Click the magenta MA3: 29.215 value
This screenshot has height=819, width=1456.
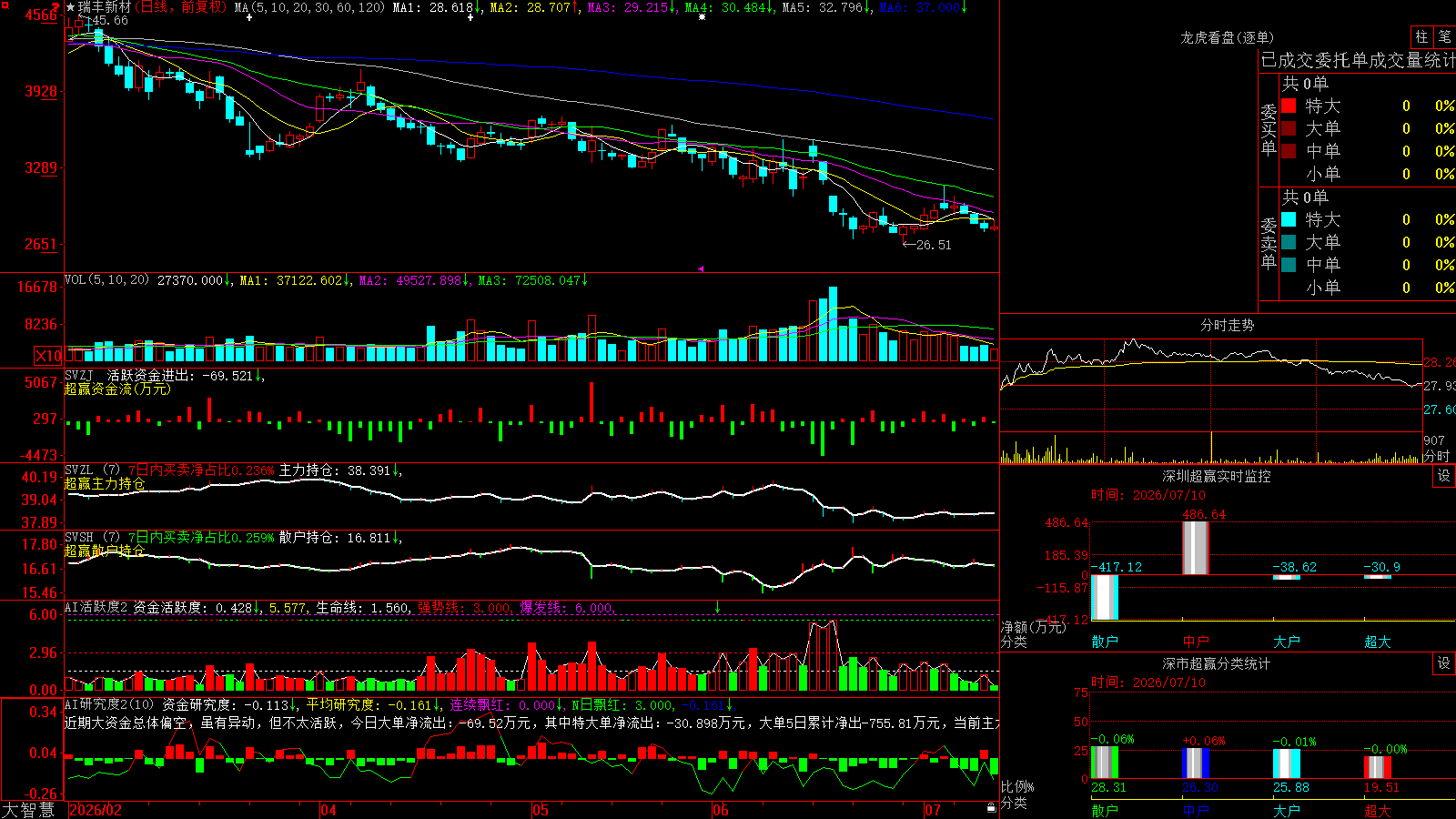coord(628,7)
